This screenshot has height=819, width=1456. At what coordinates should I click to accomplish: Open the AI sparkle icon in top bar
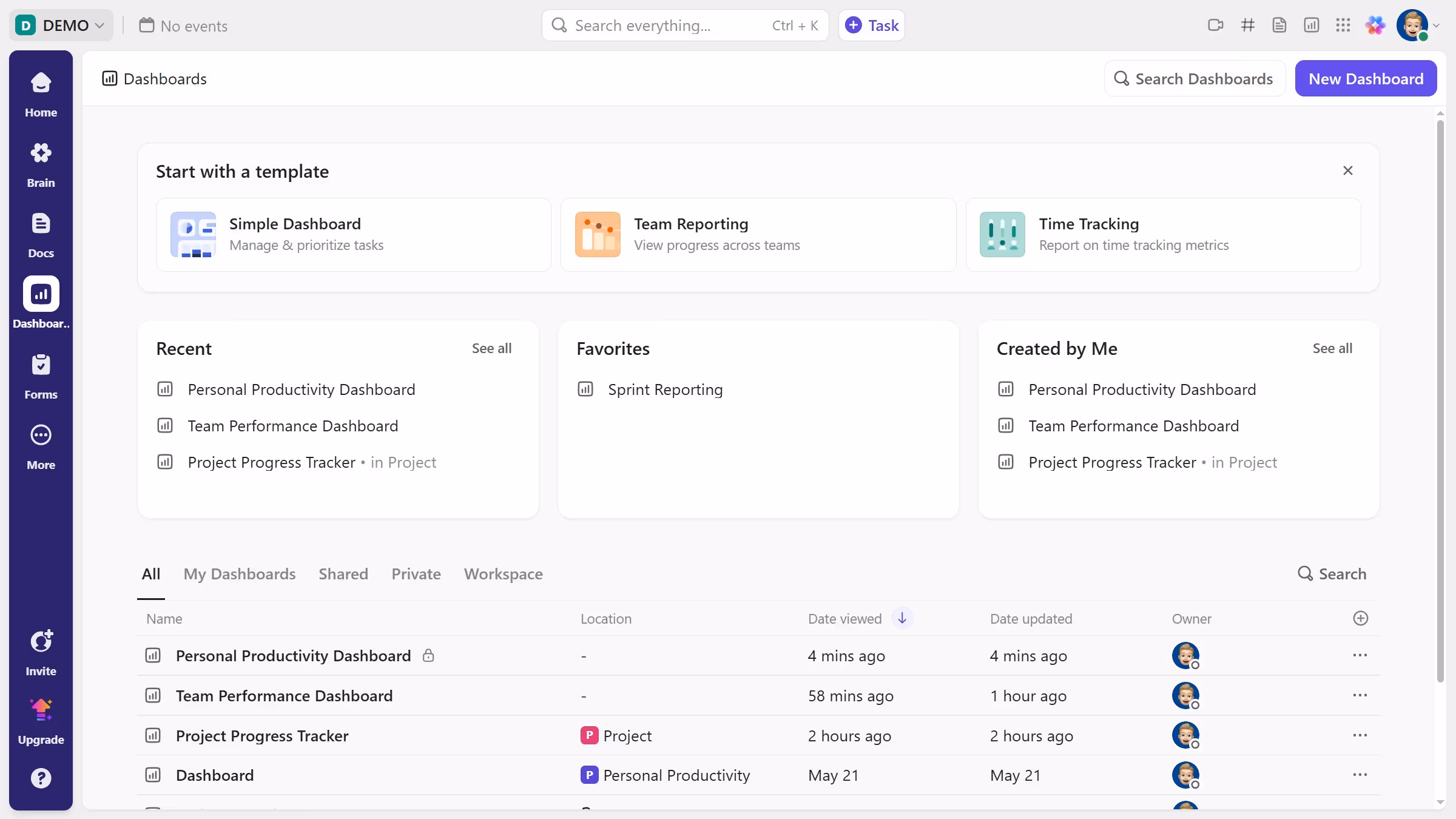[1375, 25]
